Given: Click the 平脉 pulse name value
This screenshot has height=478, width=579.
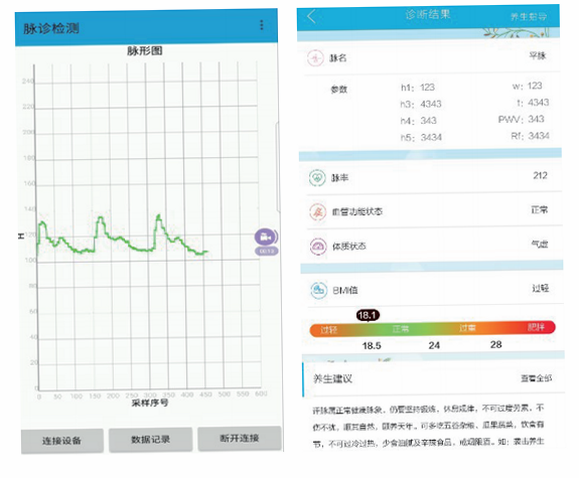Looking at the screenshot, I should pos(537,56).
